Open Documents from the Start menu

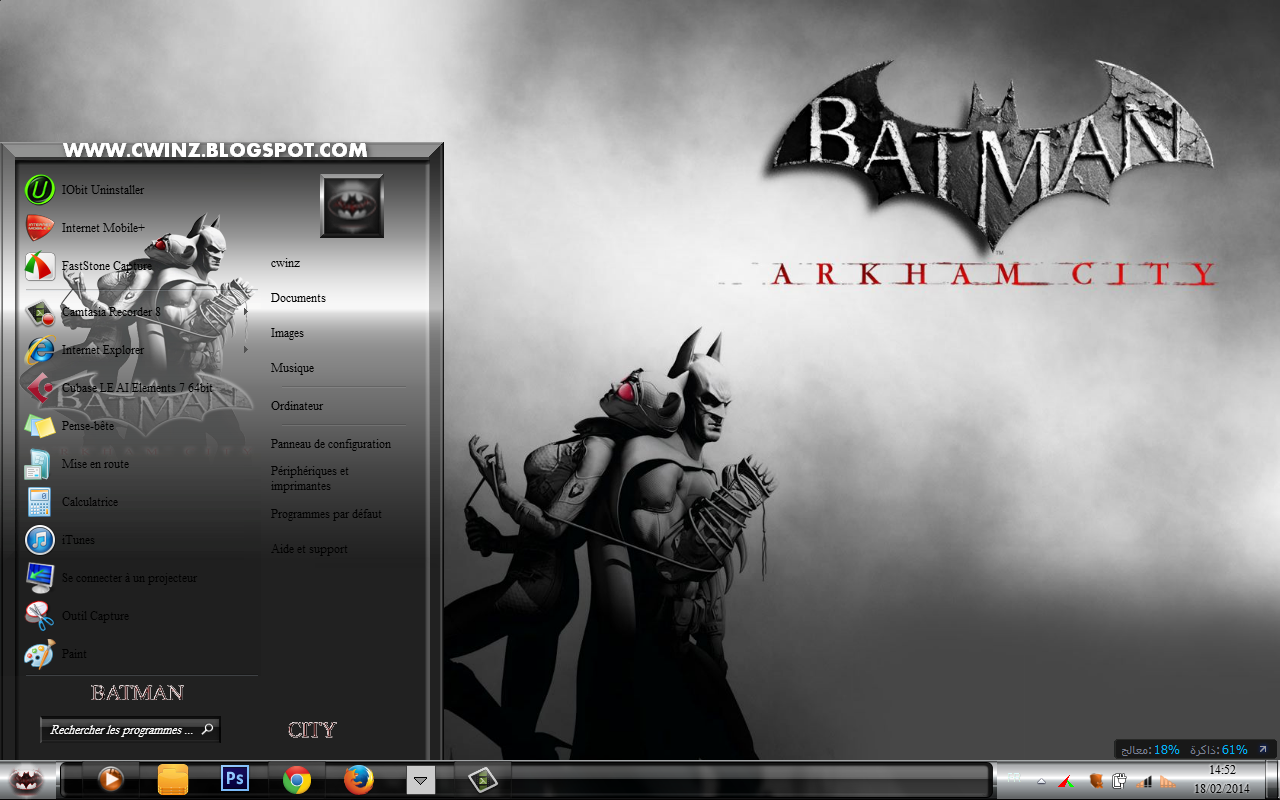point(298,298)
